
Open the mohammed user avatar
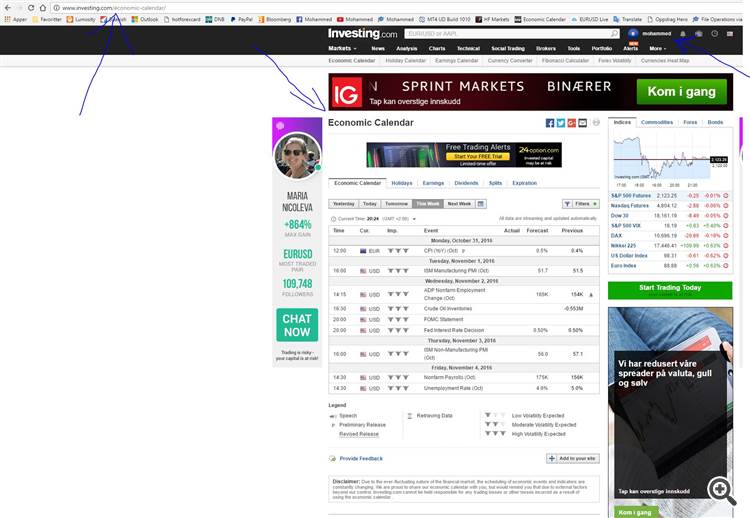pos(633,33)
